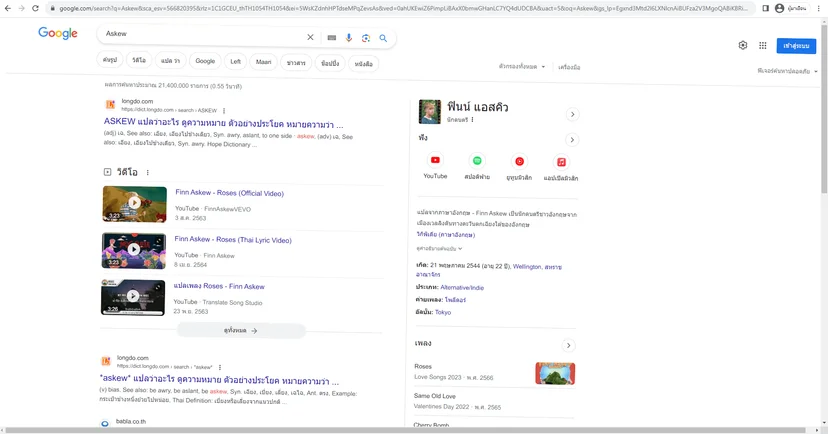Open more options for first longdo result
The width and height of the screenshot is (828, 434).
[224, 111]
